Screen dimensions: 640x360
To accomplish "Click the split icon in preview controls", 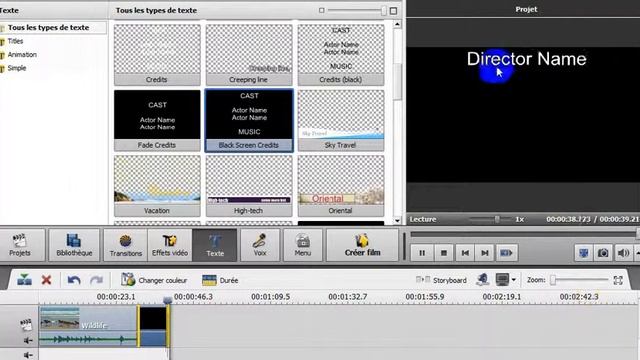I will tap(584, 253).
